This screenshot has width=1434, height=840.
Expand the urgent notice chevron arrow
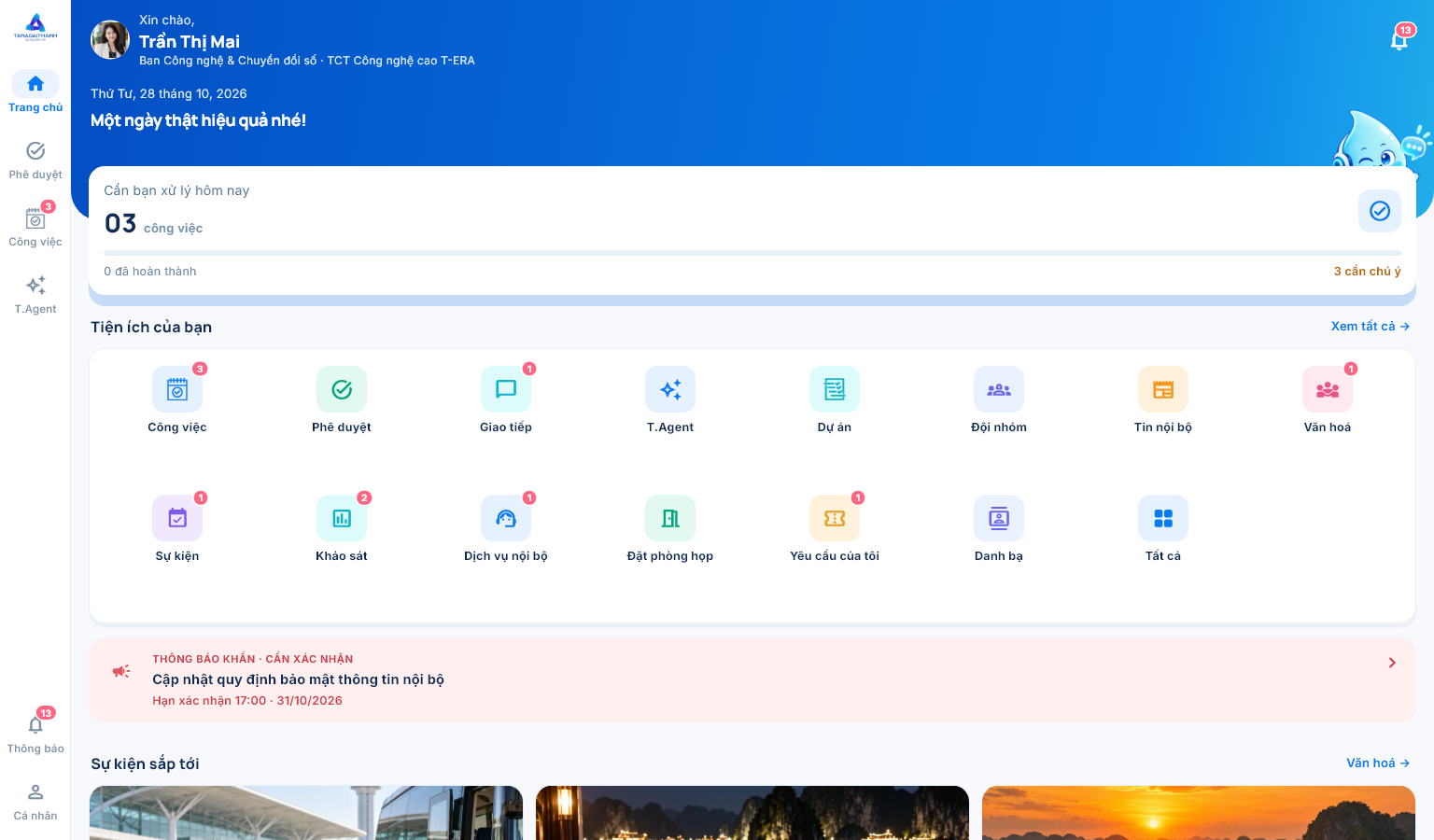[x=1392, y=663]
